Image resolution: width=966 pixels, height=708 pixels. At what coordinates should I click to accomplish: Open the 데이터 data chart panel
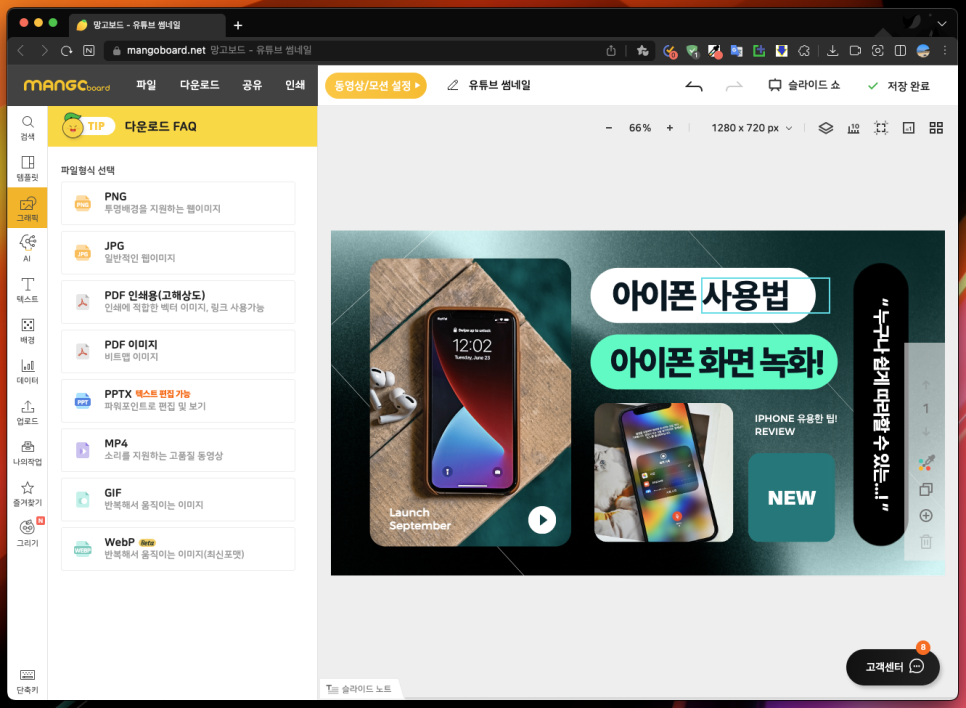click(x=27, y=371)
